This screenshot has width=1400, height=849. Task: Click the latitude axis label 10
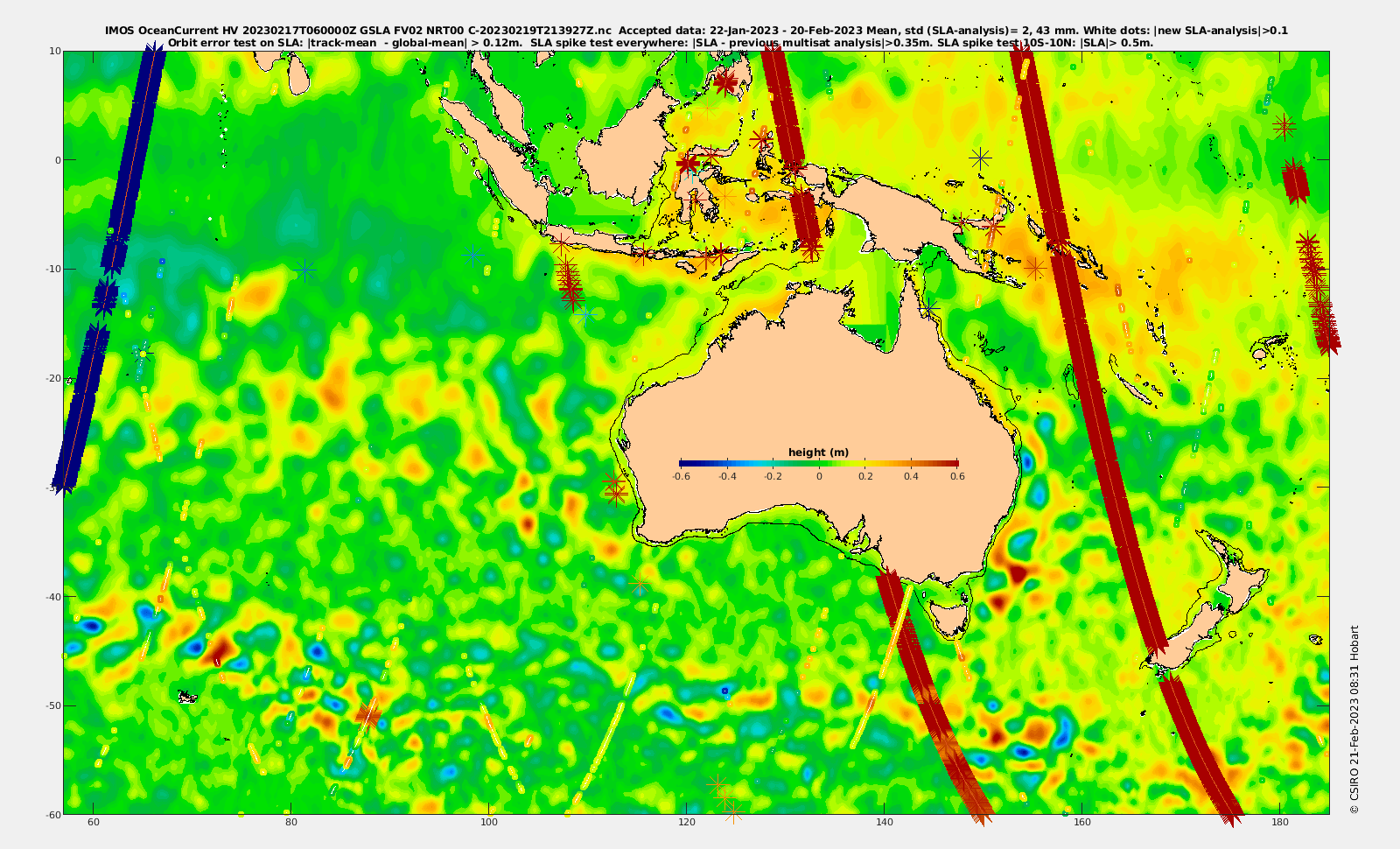pos(55,51)
